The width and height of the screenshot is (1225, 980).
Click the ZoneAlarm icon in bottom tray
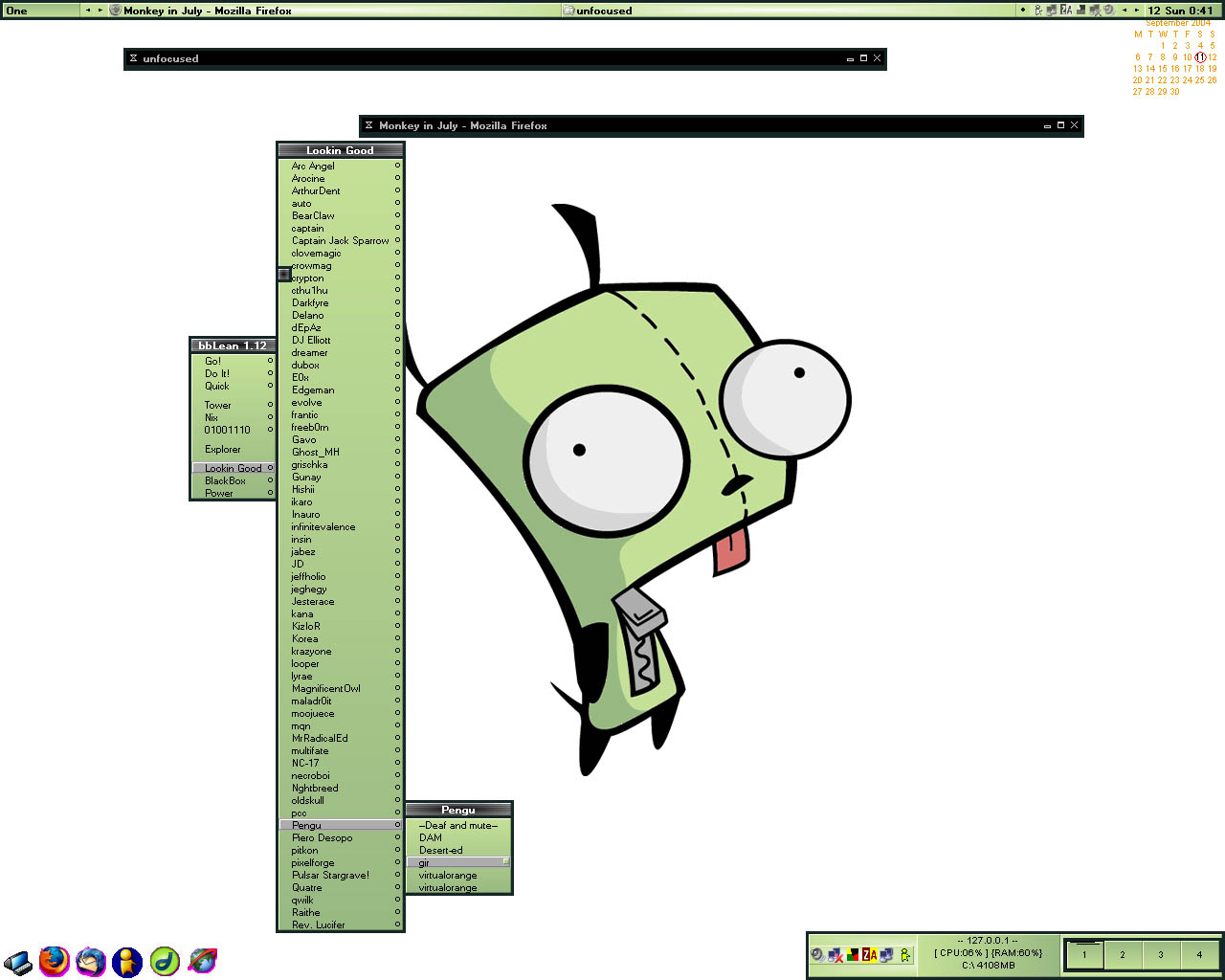coord(869,954)
